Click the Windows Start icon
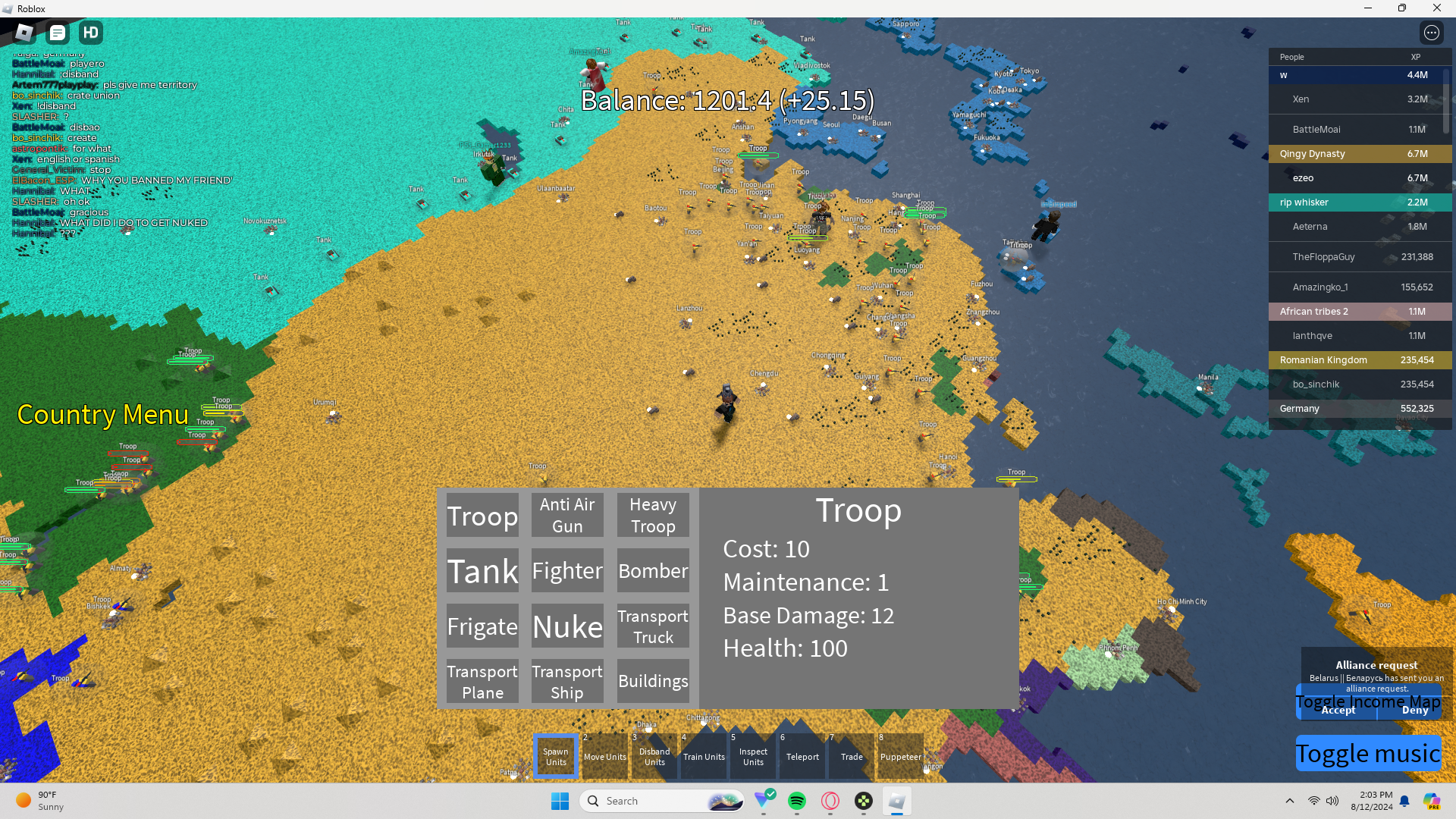Screen dimensions: 1456x819 [x=560, y=801]
